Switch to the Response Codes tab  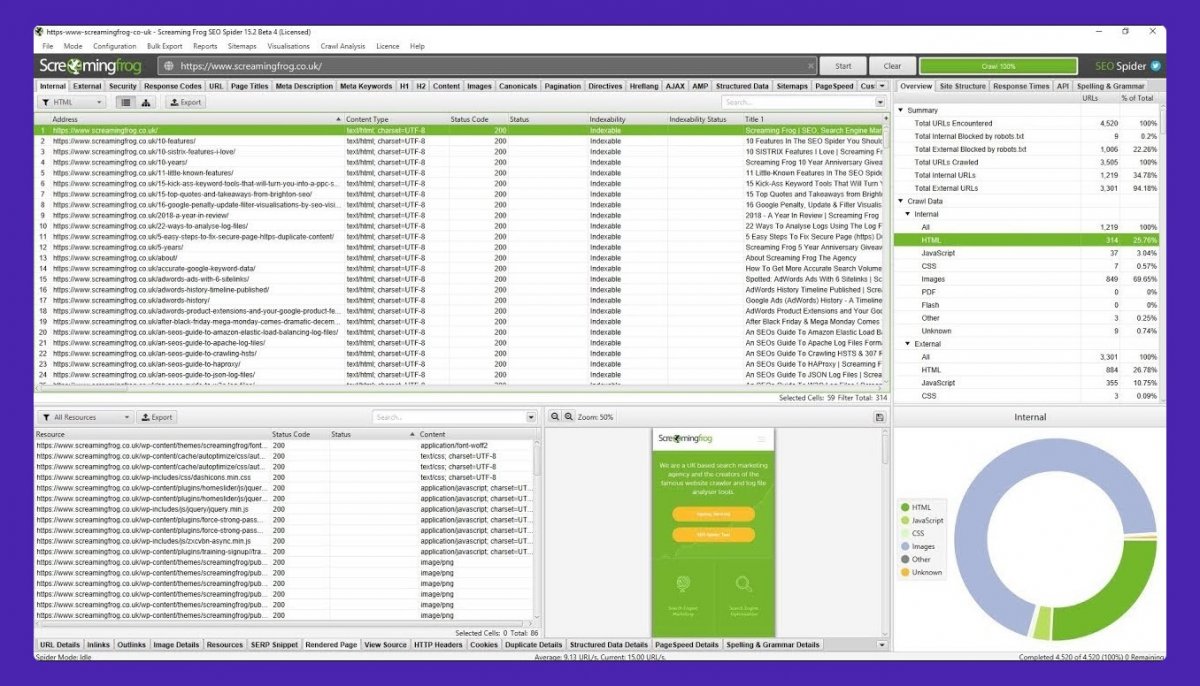pyautogui.click(x=172, y=86)
